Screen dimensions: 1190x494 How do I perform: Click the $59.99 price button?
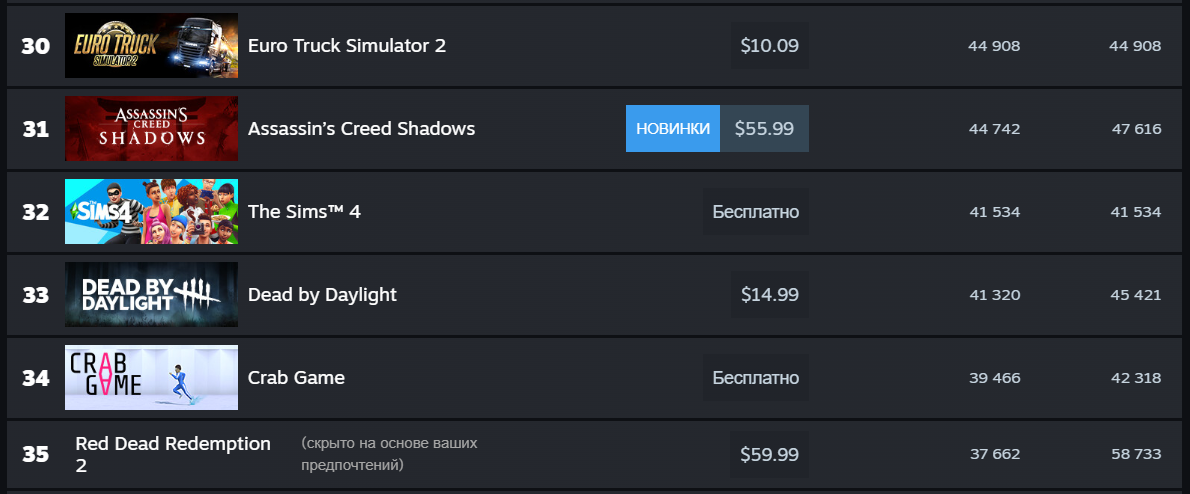770,454
